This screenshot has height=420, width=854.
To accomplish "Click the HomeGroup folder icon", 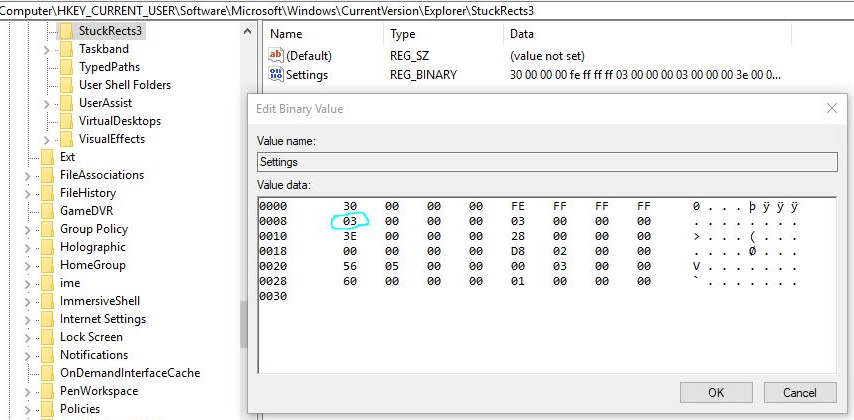I will [x=48, y=265].
